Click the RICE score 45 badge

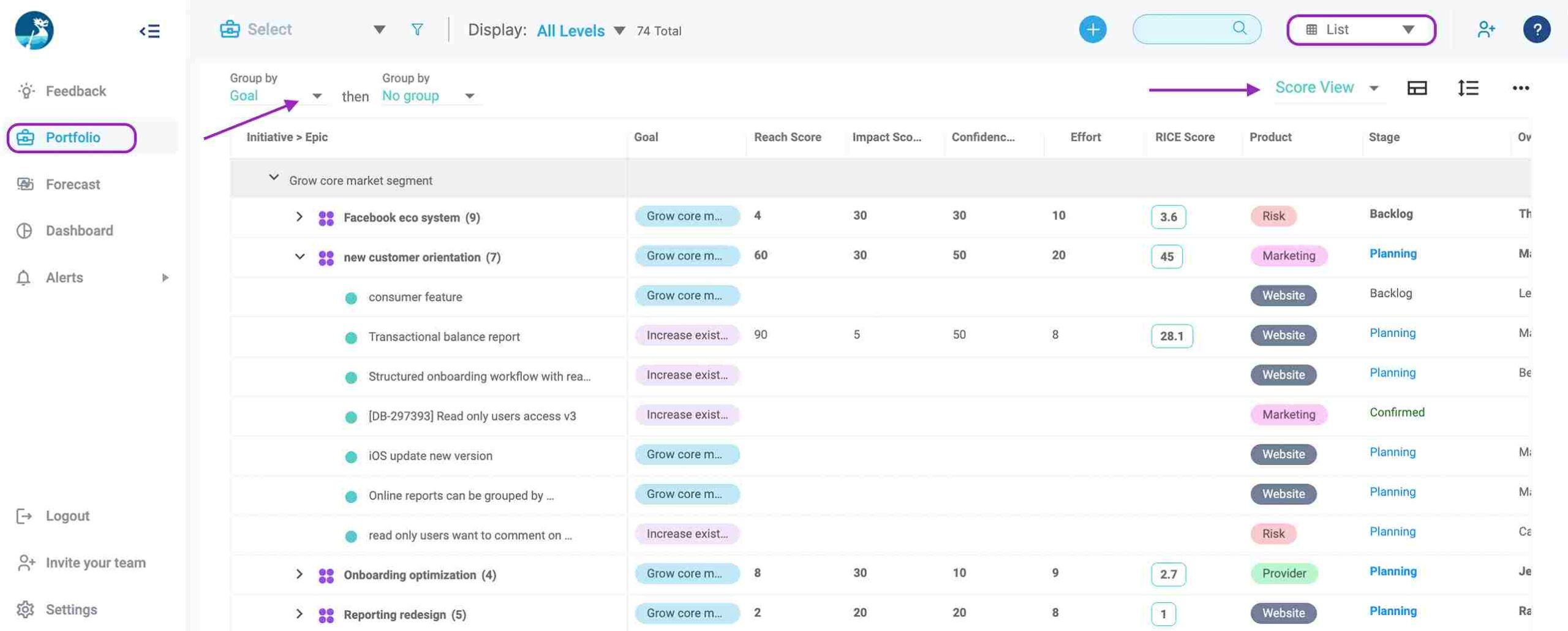click(1167, 257)
